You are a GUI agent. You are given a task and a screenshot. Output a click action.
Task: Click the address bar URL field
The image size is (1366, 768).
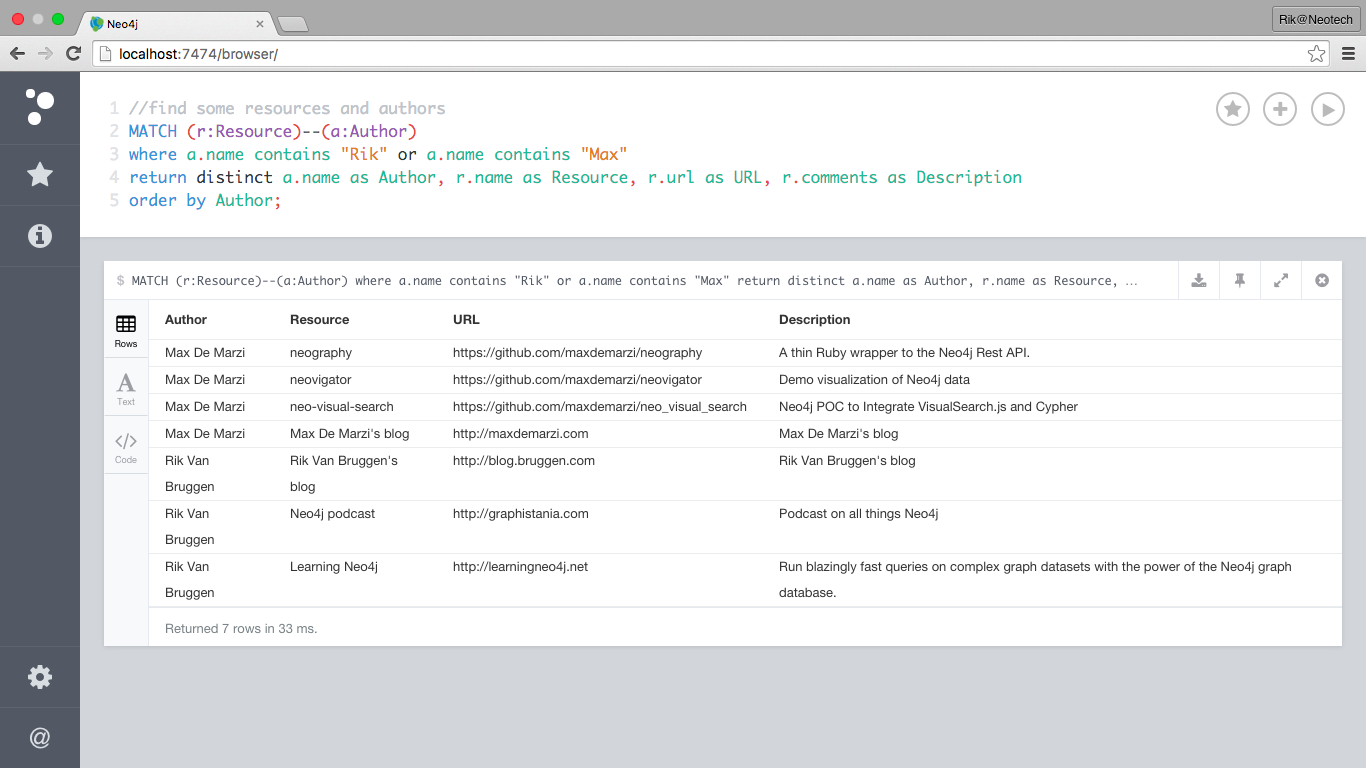pos(712,54)
